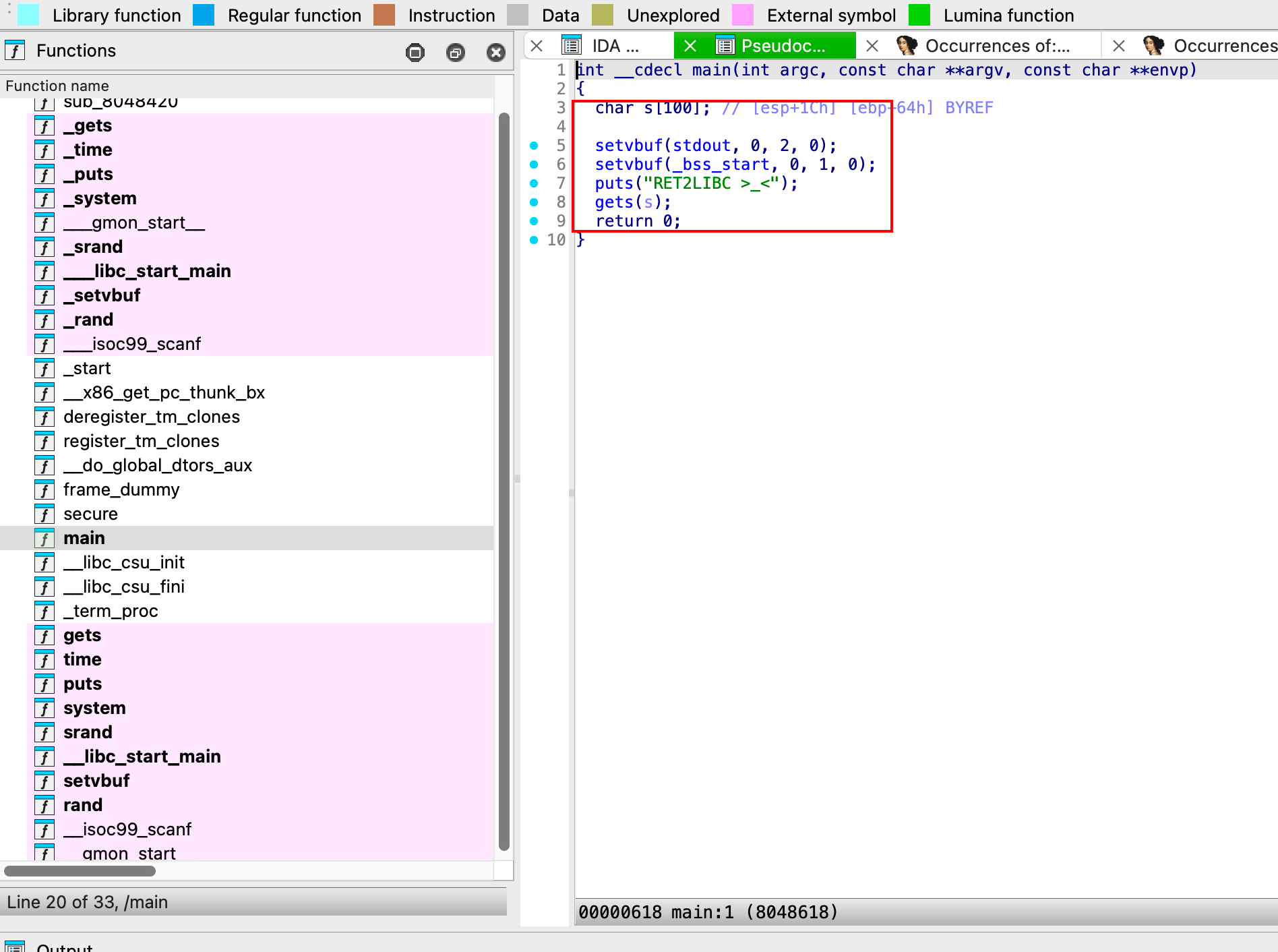Toggle breakpoint dot on line 5

[534, 146]
